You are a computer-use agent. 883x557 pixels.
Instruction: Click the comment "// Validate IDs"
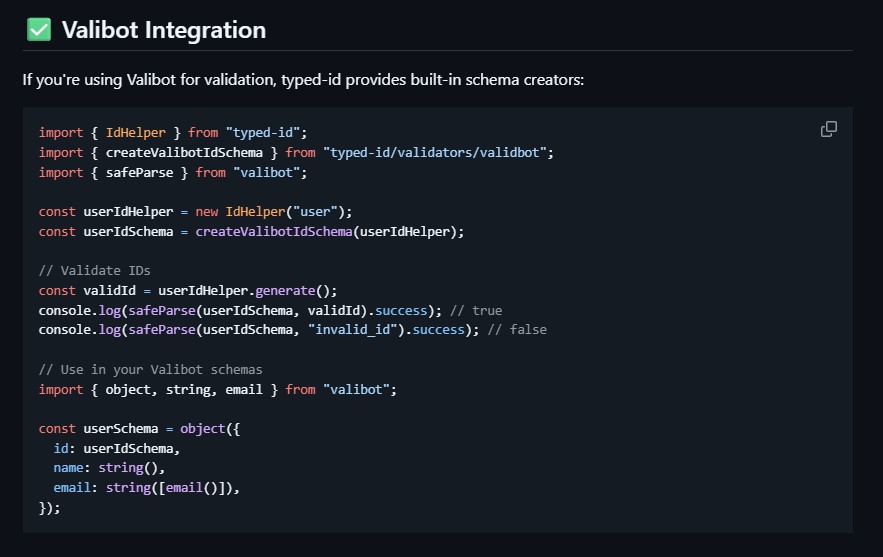(95, 271)
